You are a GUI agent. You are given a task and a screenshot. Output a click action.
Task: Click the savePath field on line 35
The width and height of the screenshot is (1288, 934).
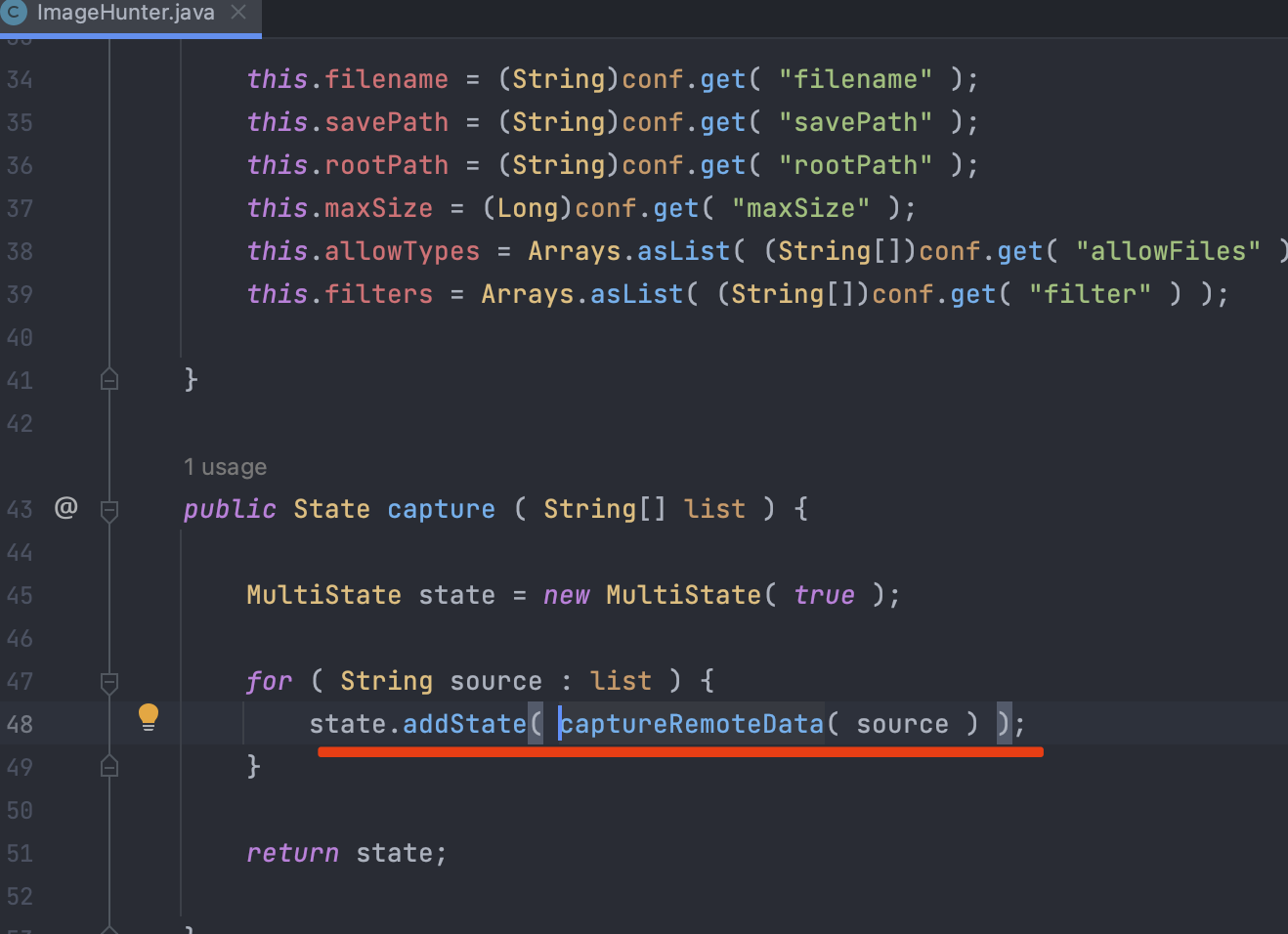[386, 122]
